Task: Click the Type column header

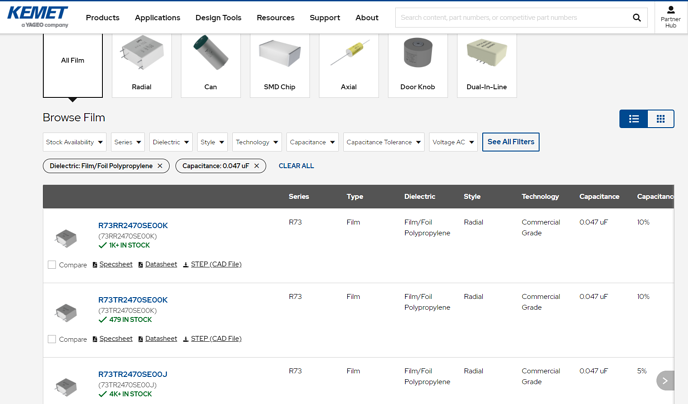Action: [355, 197]
